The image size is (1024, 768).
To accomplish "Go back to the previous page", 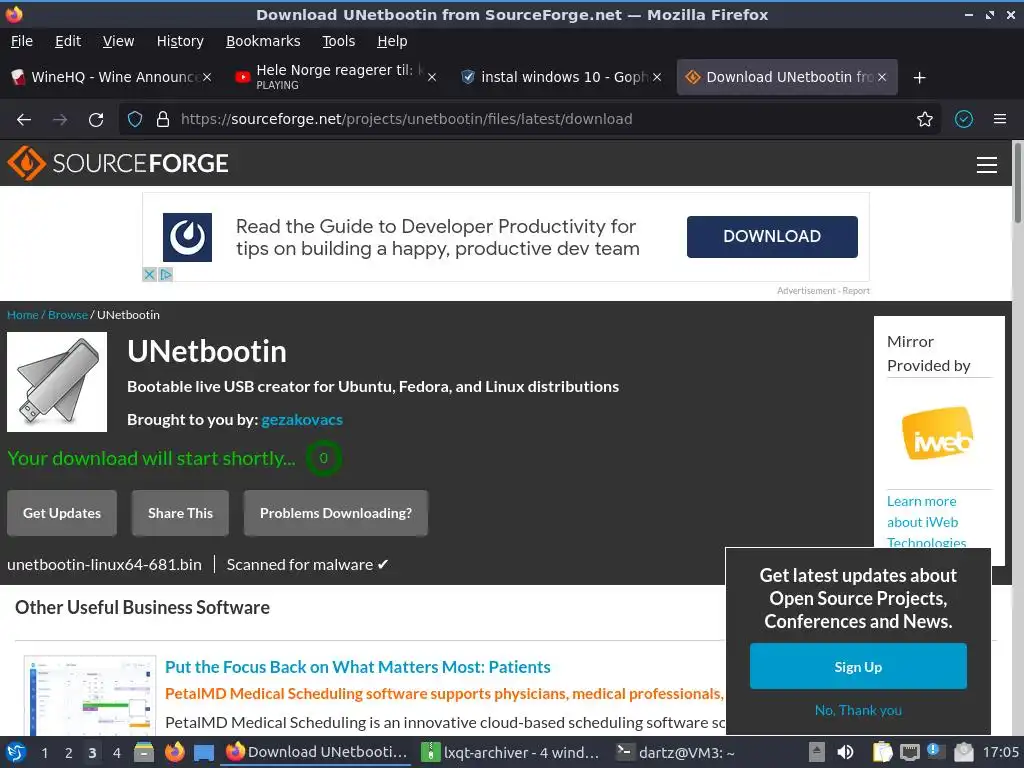I will pyautogui.click(x=24, y=120).
